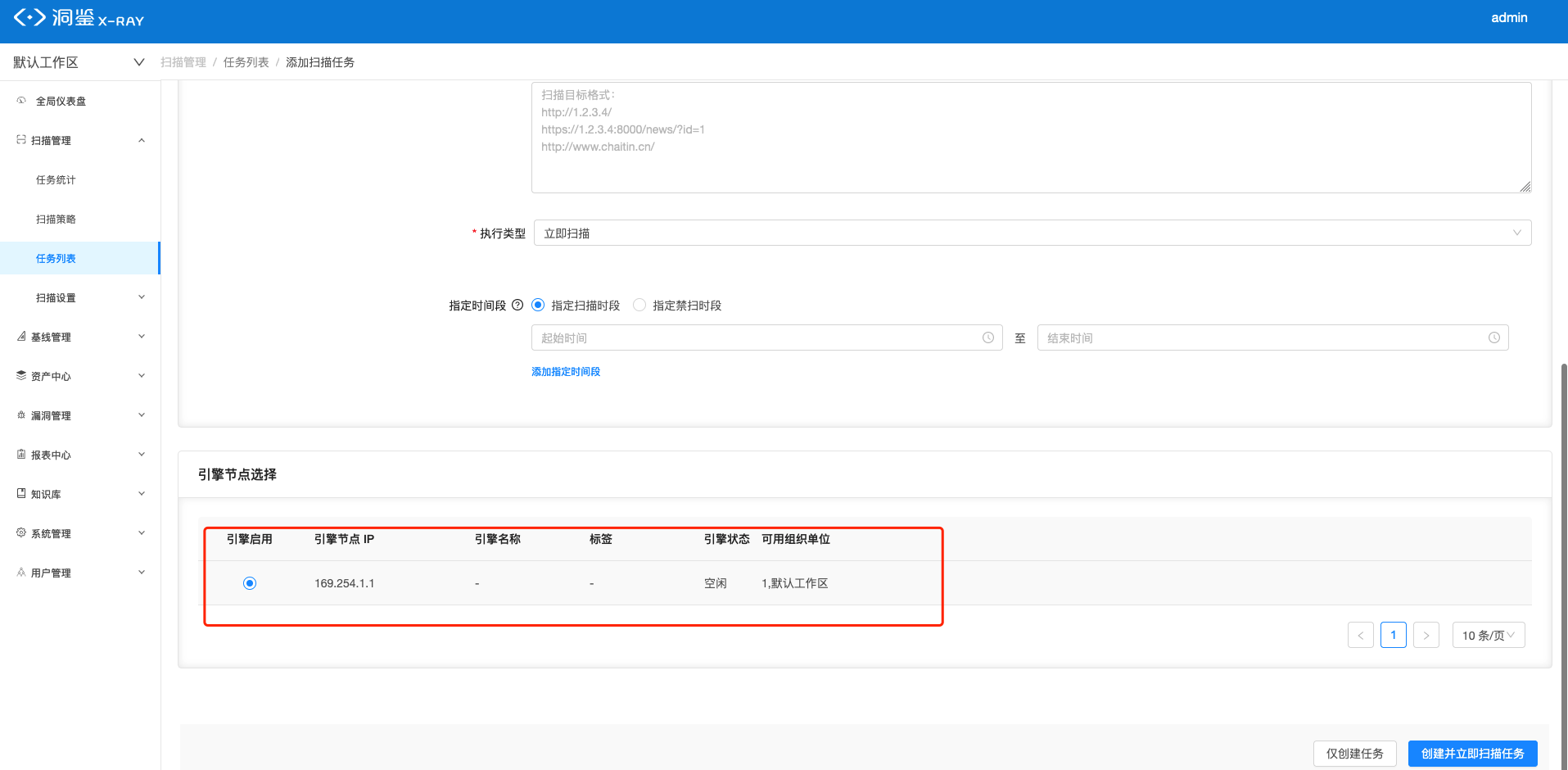Open 任务统计 in the sidebar menu
The width and height of the screenshot is (1568, 770).
point(56,179)
